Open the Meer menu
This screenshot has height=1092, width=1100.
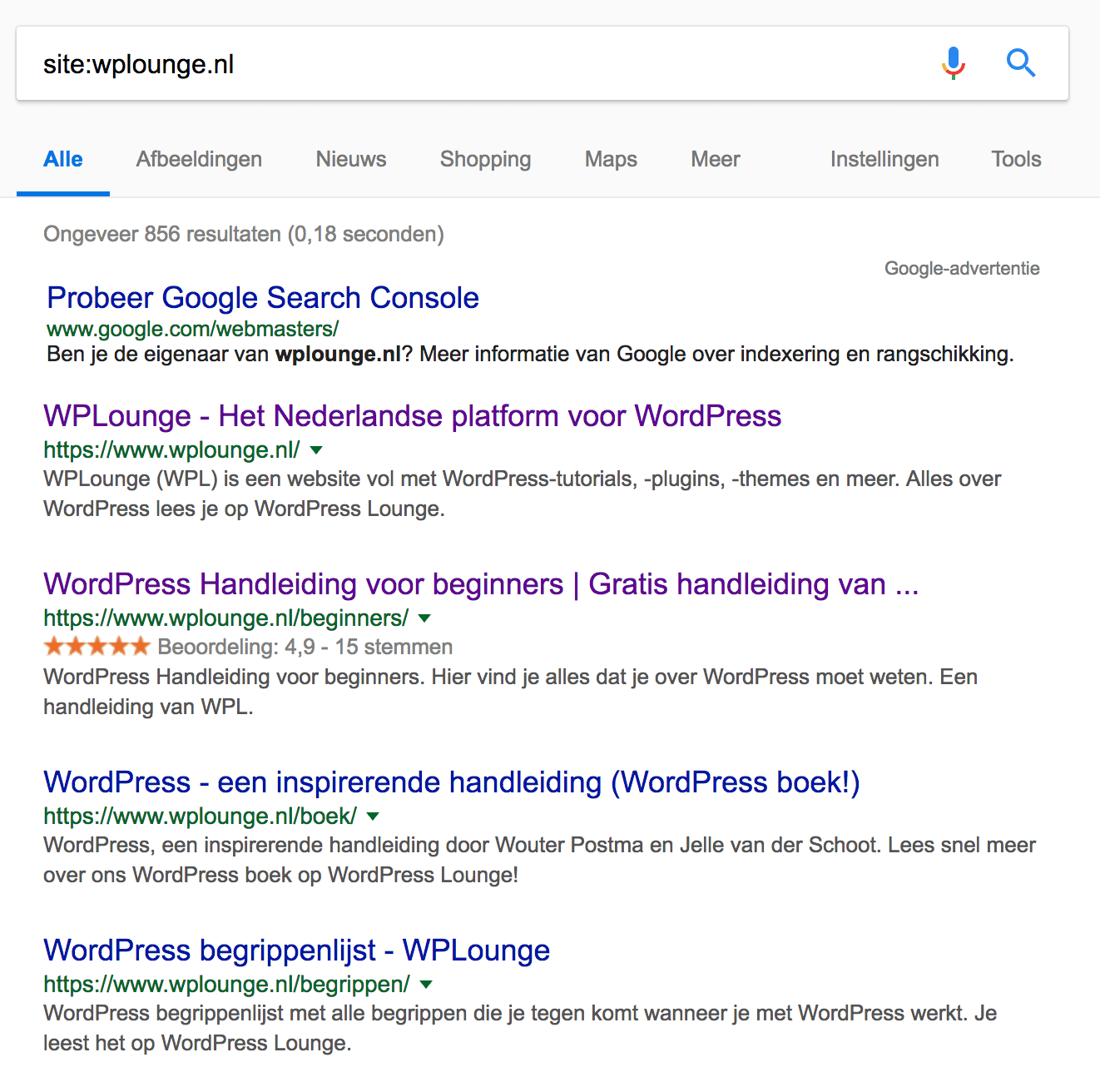pyautogui.click(x=716, y=159)
